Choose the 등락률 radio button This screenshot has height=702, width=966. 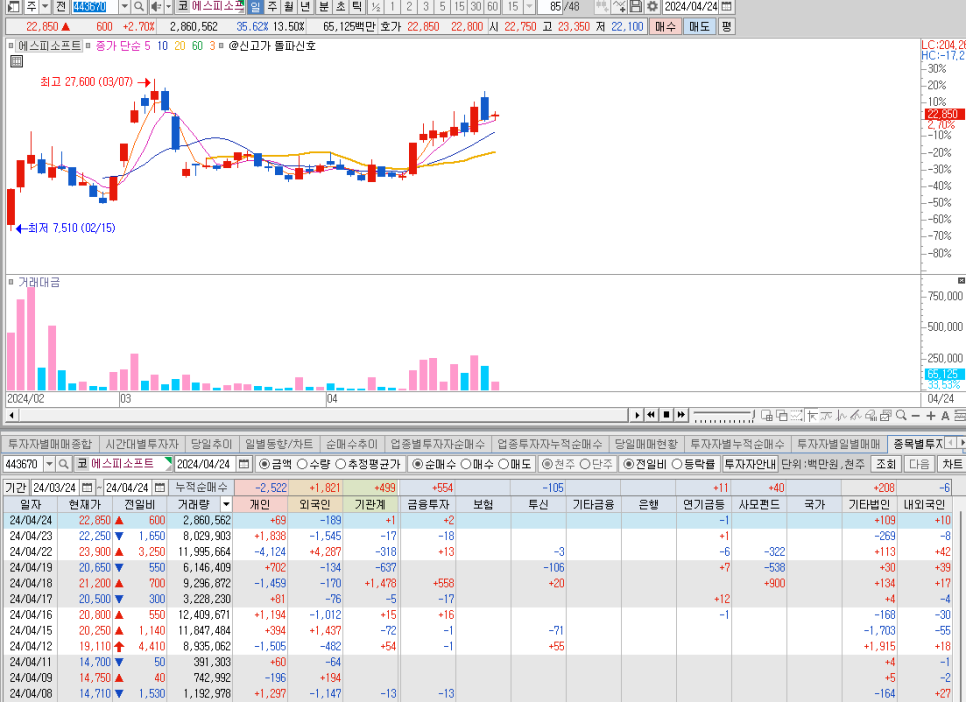(x=673, y=464)
